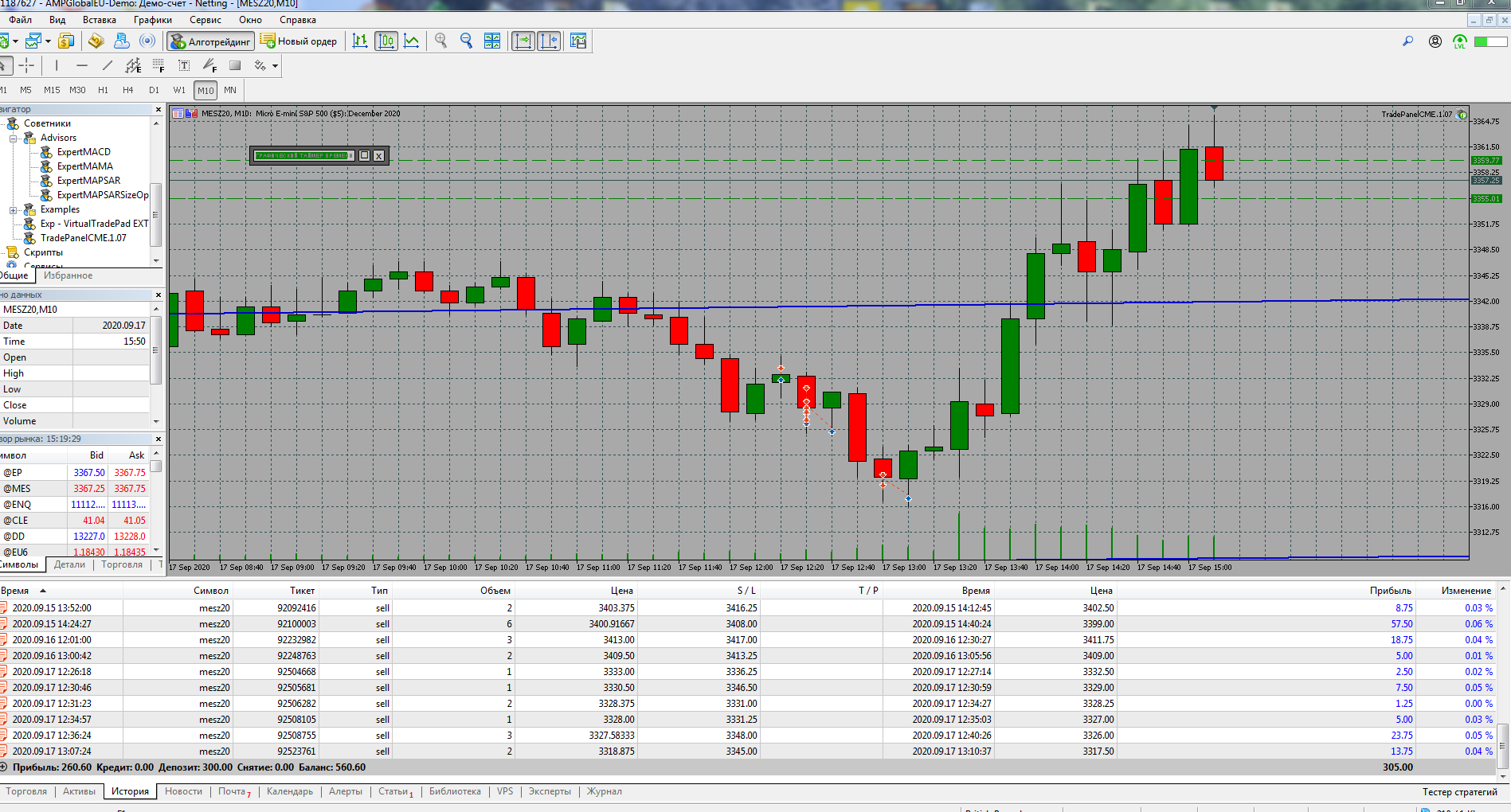Open the user account profile icon
This screenshot has height=812, width=1511.
(x=1435, y=41)
